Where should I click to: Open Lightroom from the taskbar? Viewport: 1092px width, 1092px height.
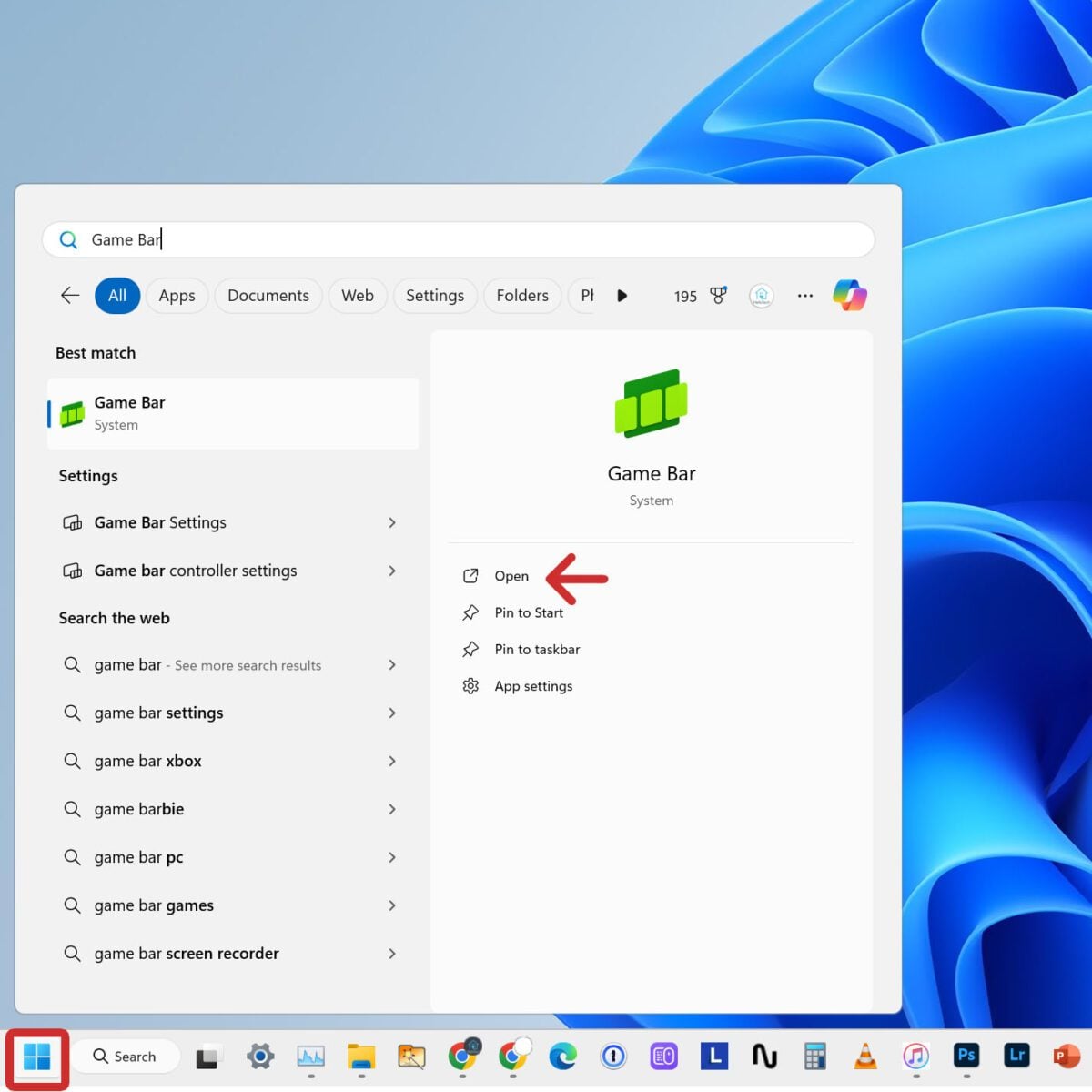click(x=1016, y=1057)
